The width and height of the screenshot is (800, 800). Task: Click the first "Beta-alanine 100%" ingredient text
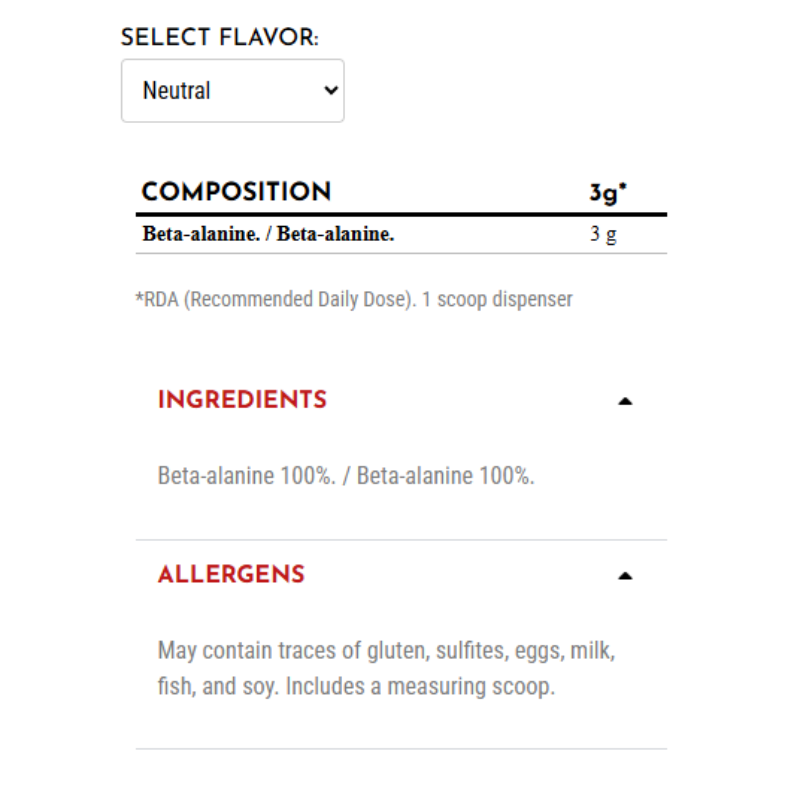click(x=245, y=475)
